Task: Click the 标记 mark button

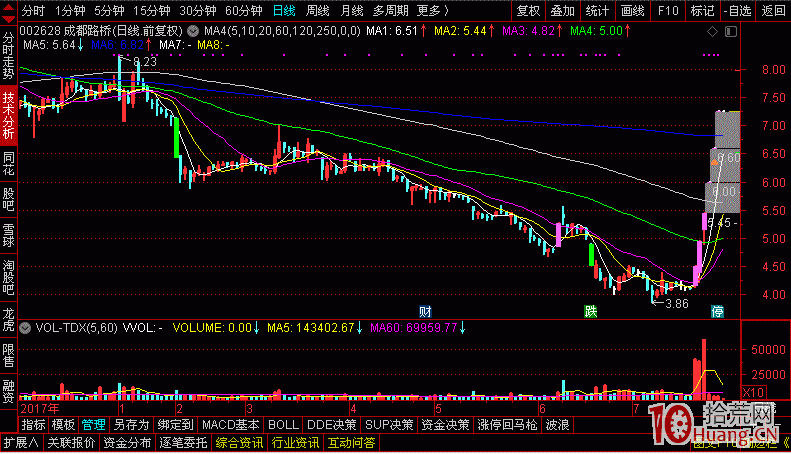Action: coord(702,11)
